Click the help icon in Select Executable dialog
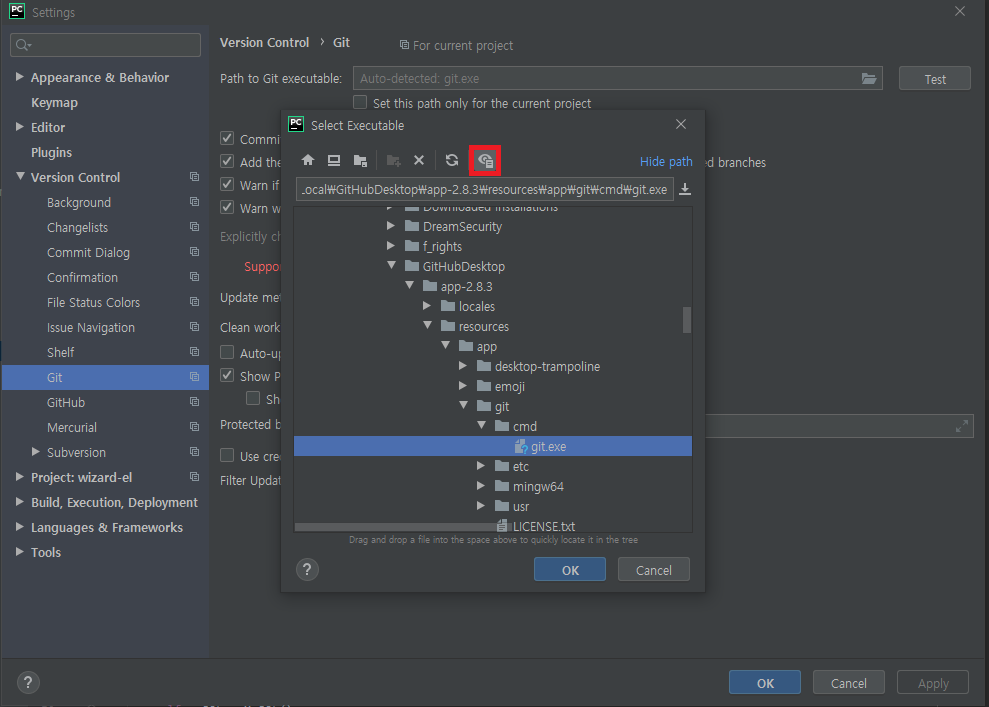The height and width of the screenshot is (707, 989). point(307,570)
